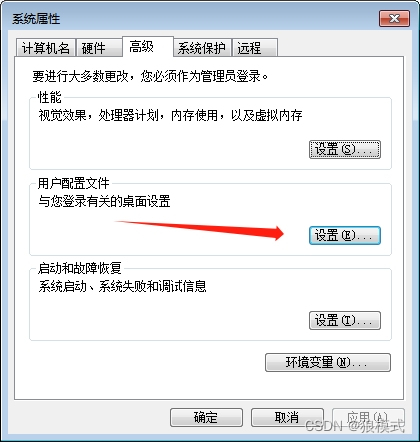Go to the 系统保护 tab

click(x=202, y=48)
